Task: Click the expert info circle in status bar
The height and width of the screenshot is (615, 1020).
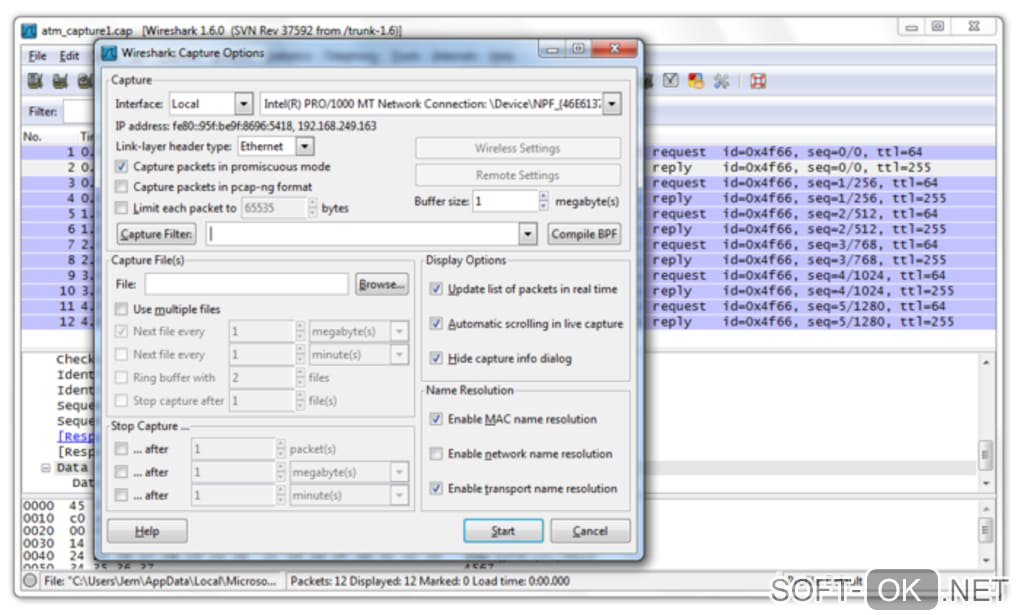Action: 30,581
